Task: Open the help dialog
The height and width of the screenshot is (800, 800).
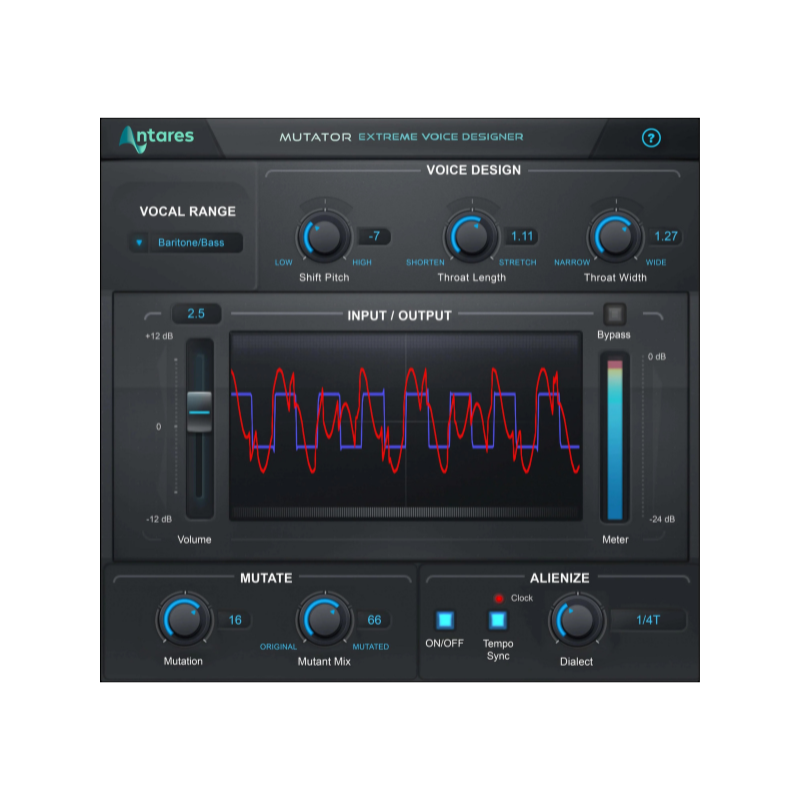Action: (x=651, y=138)
